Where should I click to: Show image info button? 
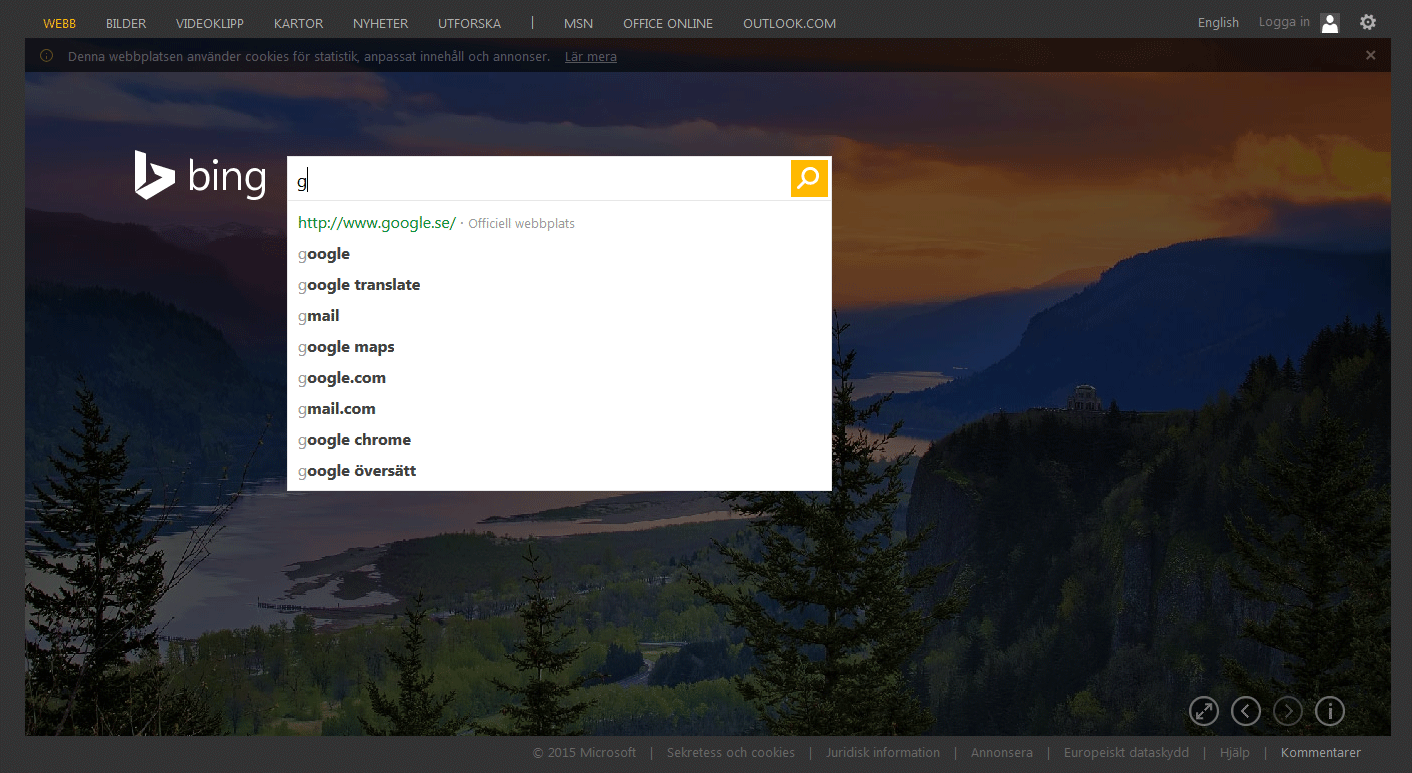pyautogui.click(x=1330, y=711)
